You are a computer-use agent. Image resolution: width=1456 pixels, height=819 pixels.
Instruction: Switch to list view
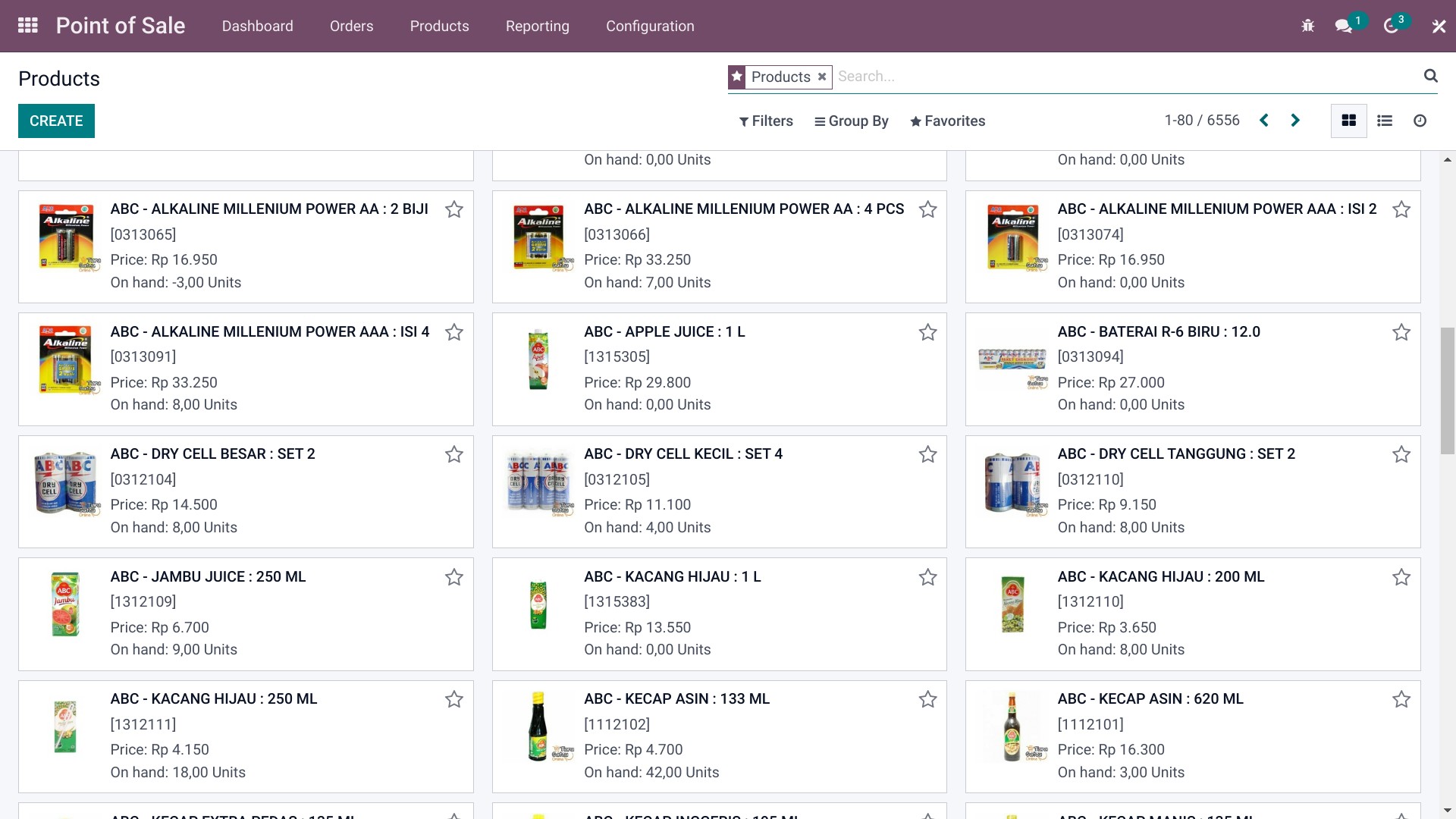(1385, 121)
